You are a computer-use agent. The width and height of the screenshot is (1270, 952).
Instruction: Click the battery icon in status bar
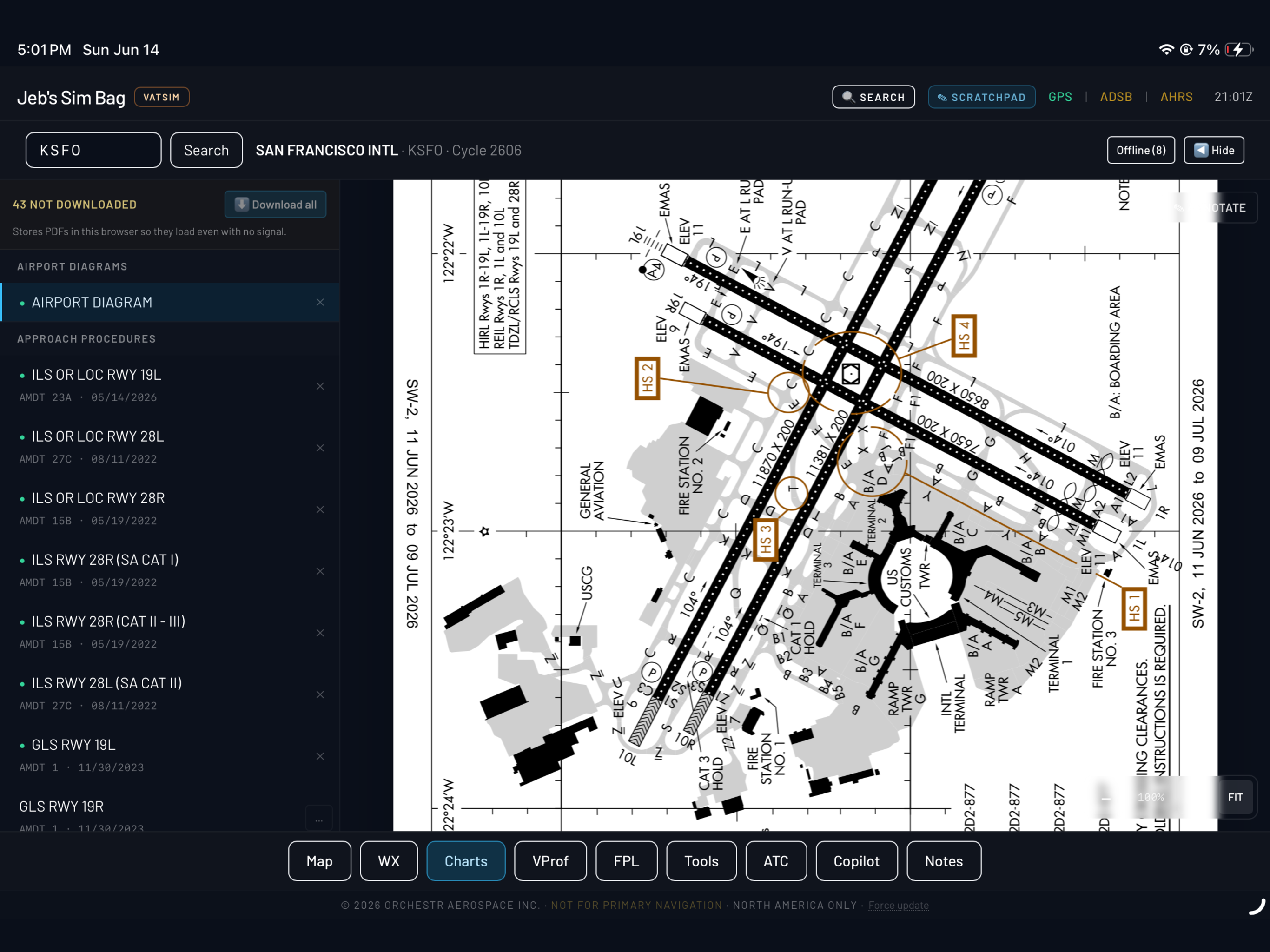(x=1238, y=49)
